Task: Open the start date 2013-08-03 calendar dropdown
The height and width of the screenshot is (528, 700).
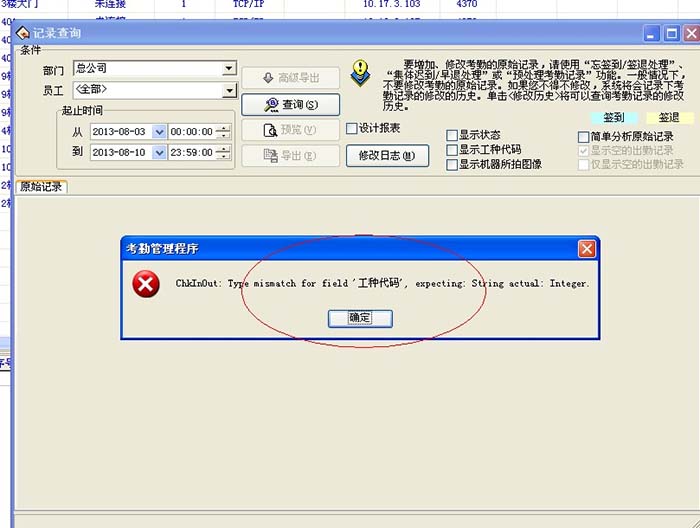Action: tap(159, 132)
